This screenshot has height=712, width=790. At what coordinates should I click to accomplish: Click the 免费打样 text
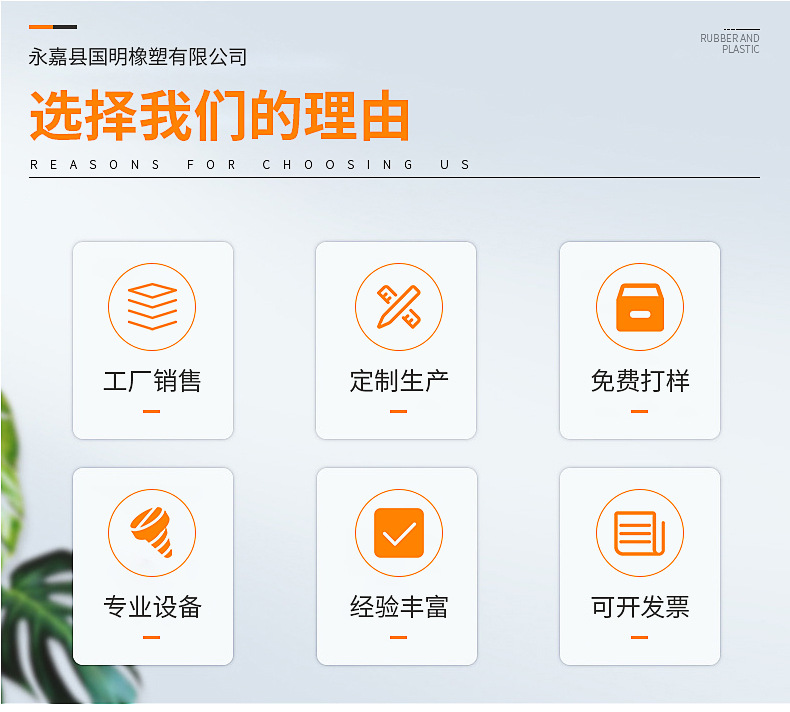pyautogui.click(x=639, y=381)
